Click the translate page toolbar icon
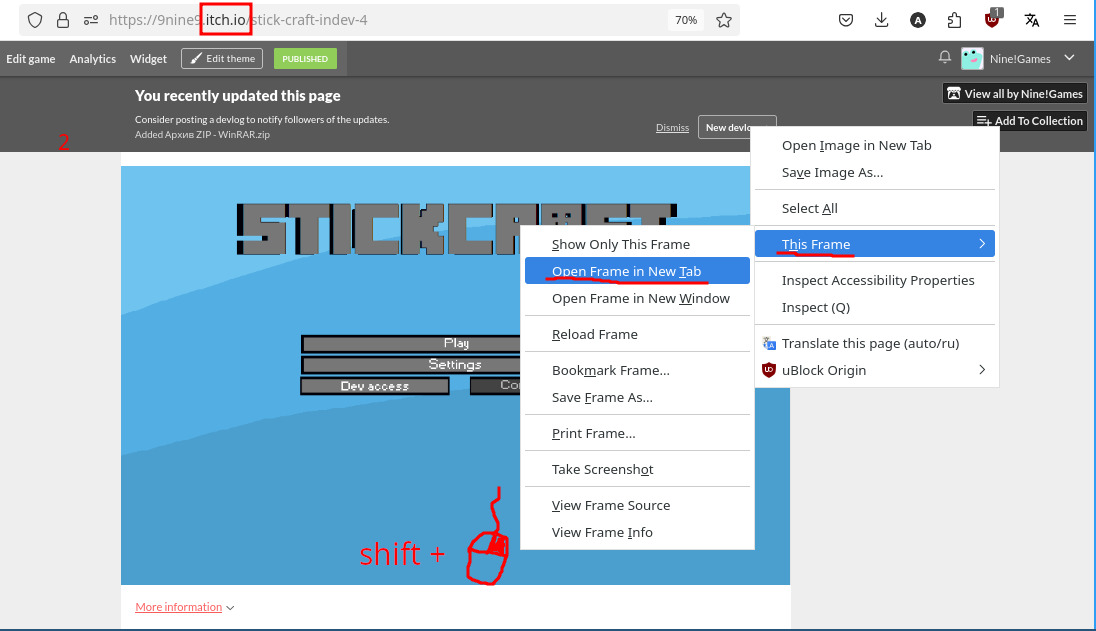Screen dimensions: 1096x631 [1032, 20]
